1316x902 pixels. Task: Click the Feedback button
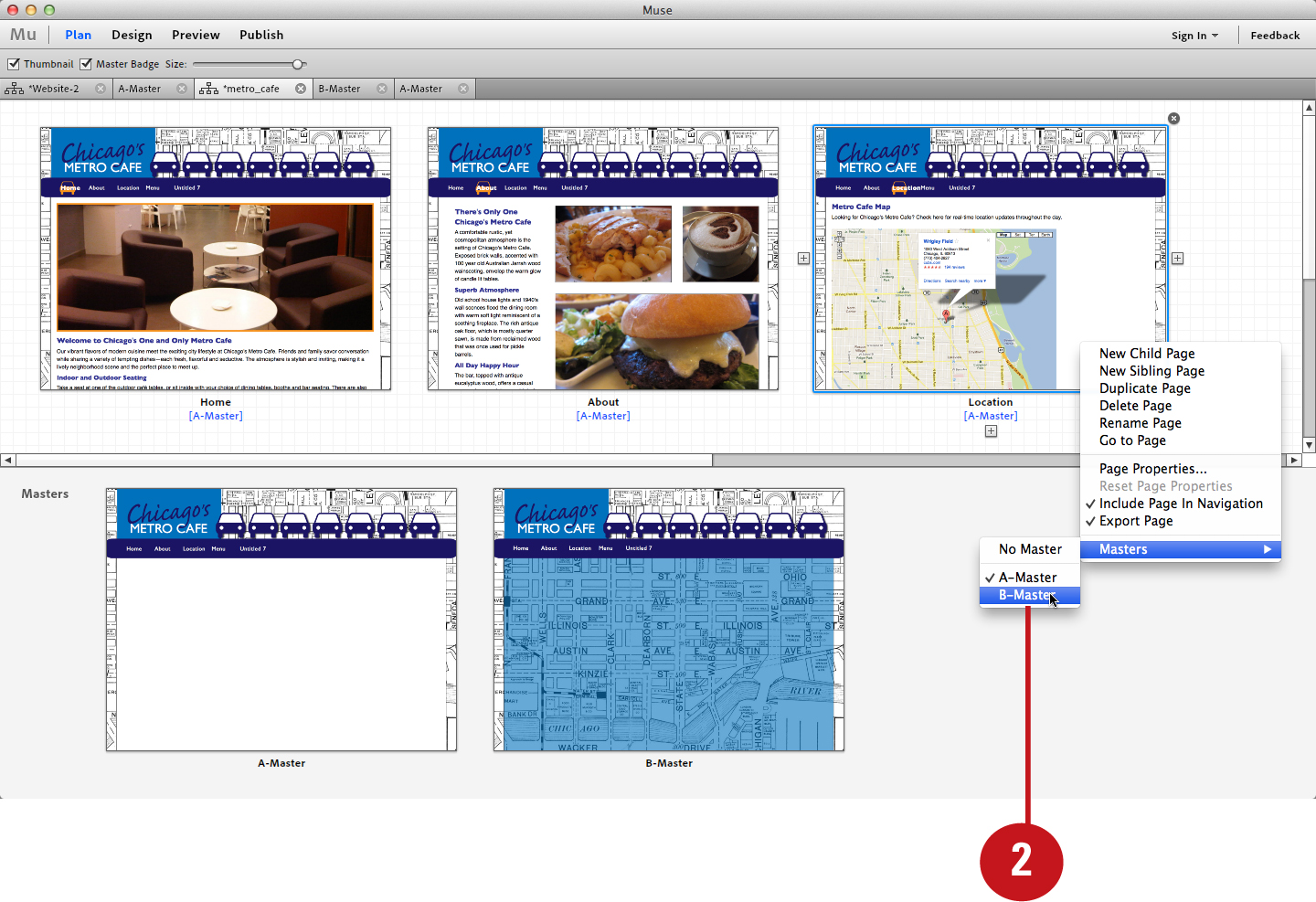pos(1275,36)
